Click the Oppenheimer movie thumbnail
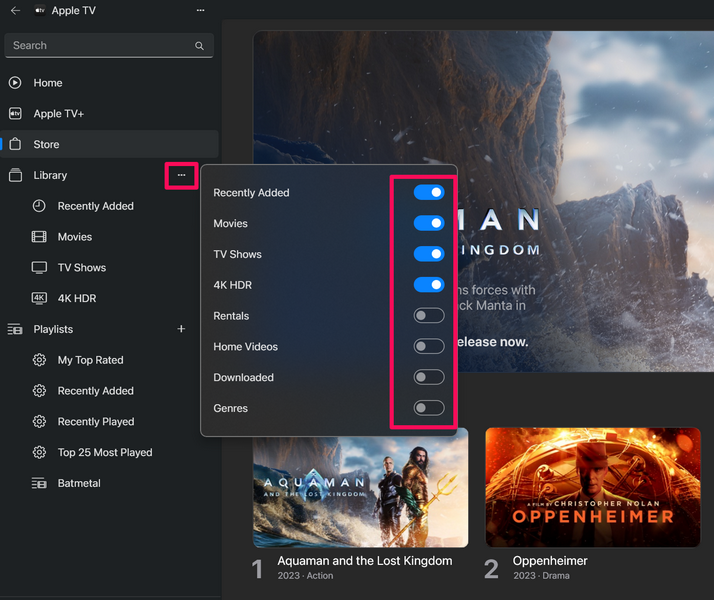The image size is (714, 600). pos(592,487)
